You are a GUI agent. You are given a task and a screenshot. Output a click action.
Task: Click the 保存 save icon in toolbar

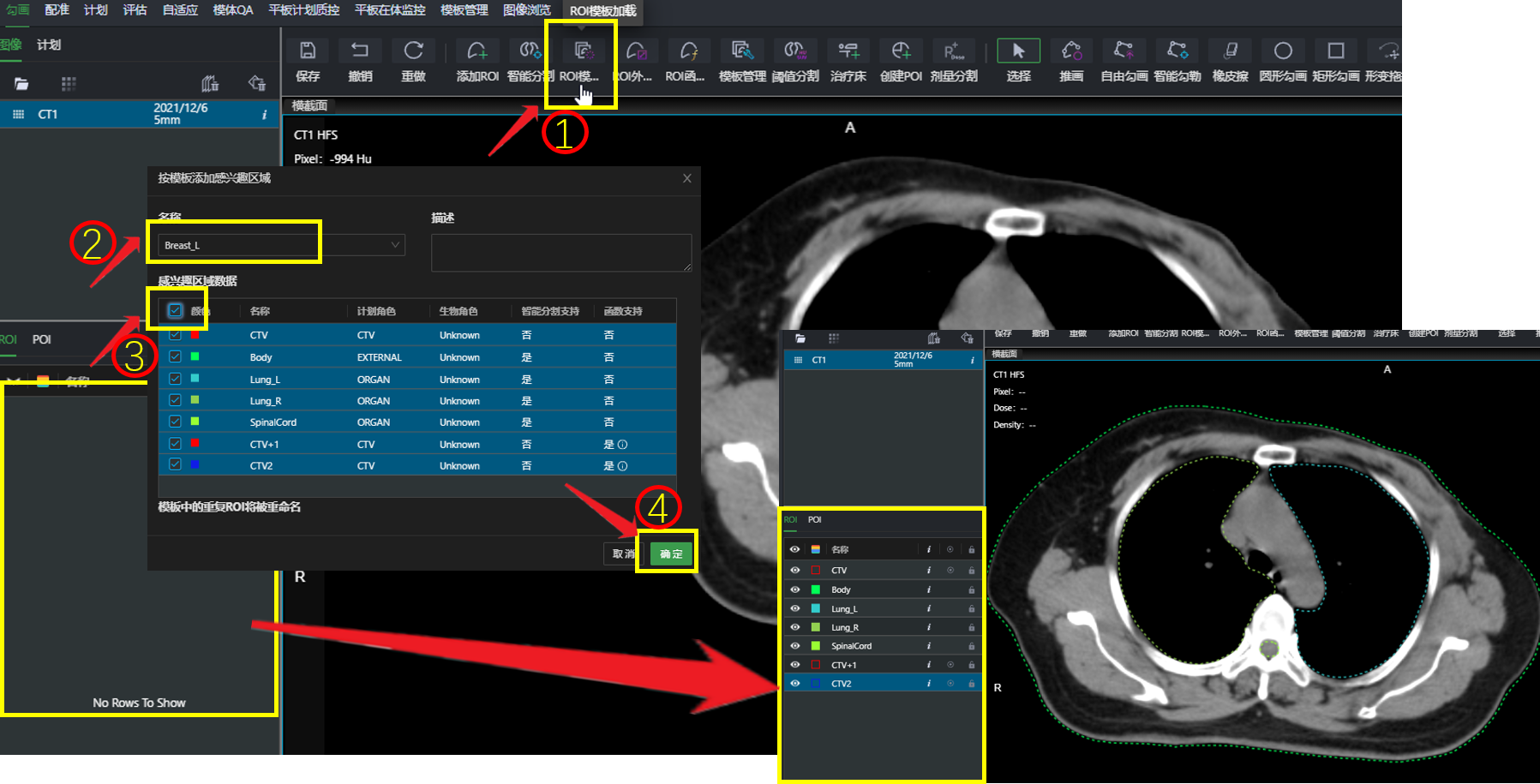click(308, 51)
